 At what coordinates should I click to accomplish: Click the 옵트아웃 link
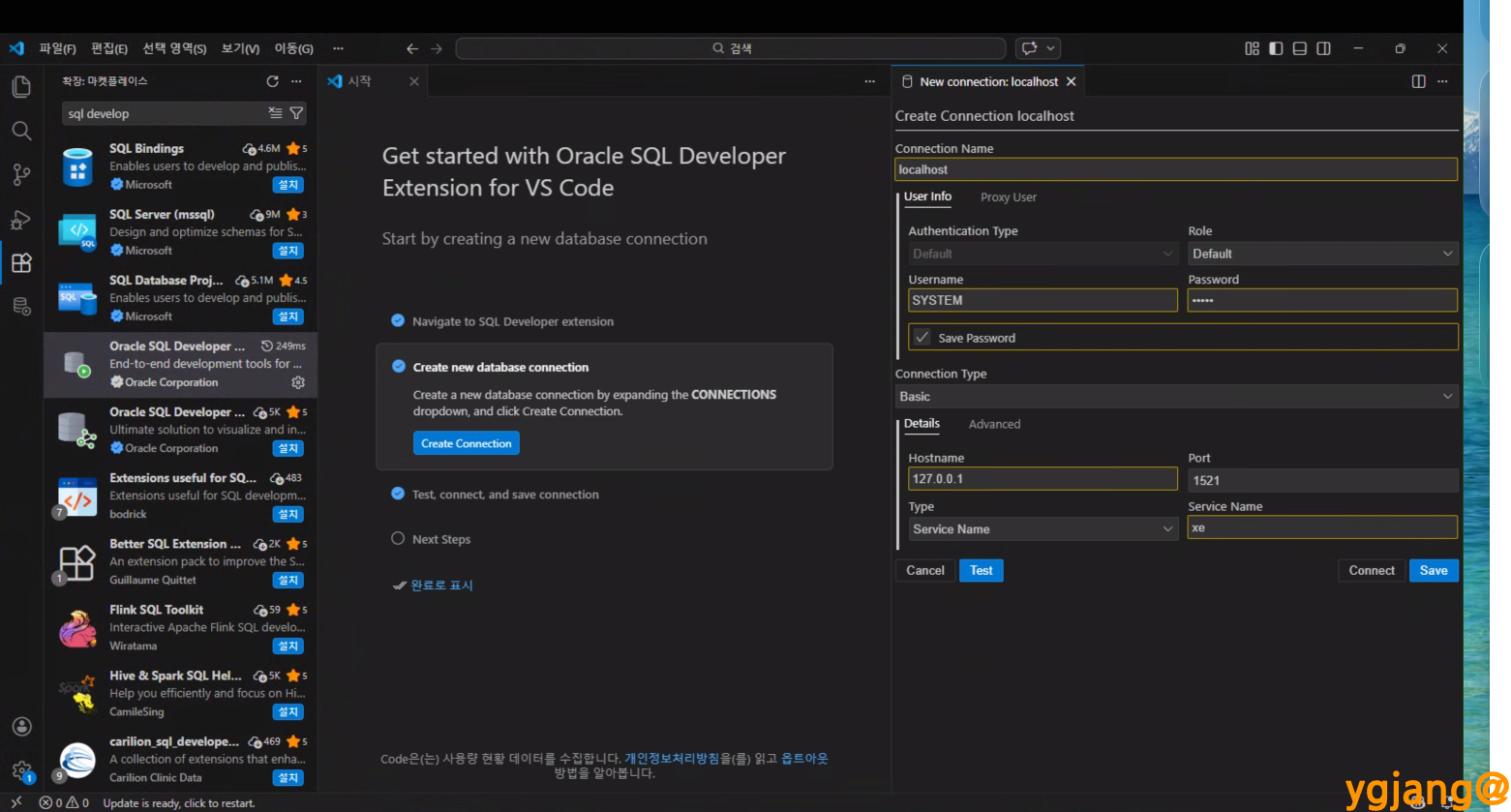(x=804, y=758)
